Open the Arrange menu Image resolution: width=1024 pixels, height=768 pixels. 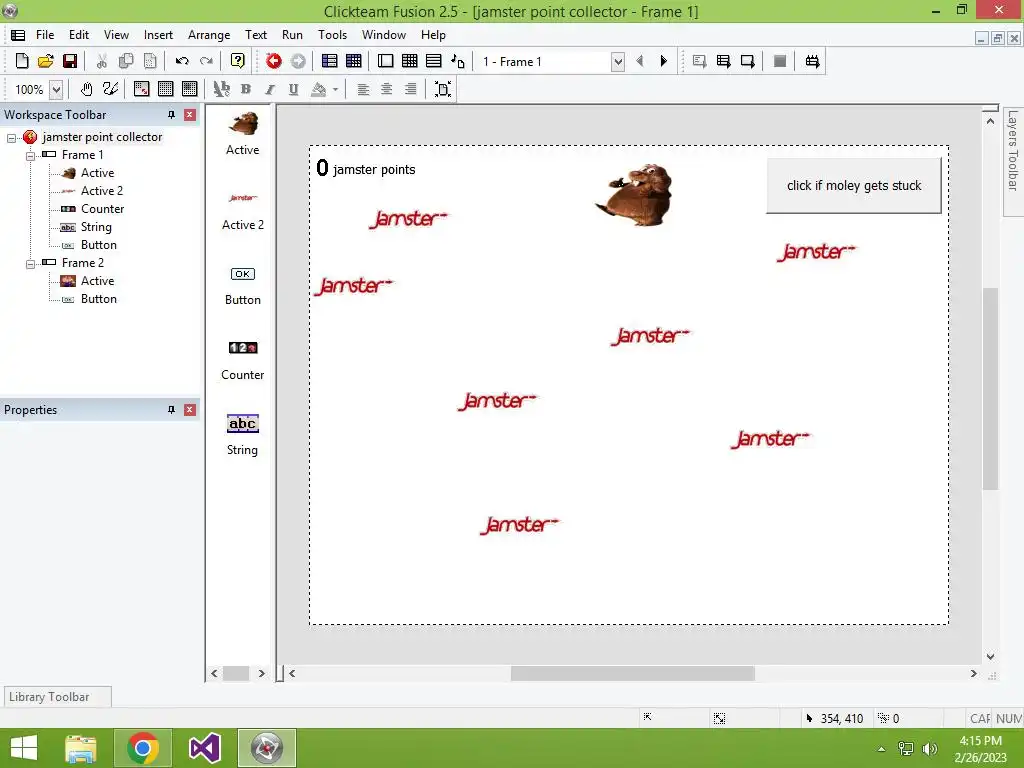click(209, 35)
